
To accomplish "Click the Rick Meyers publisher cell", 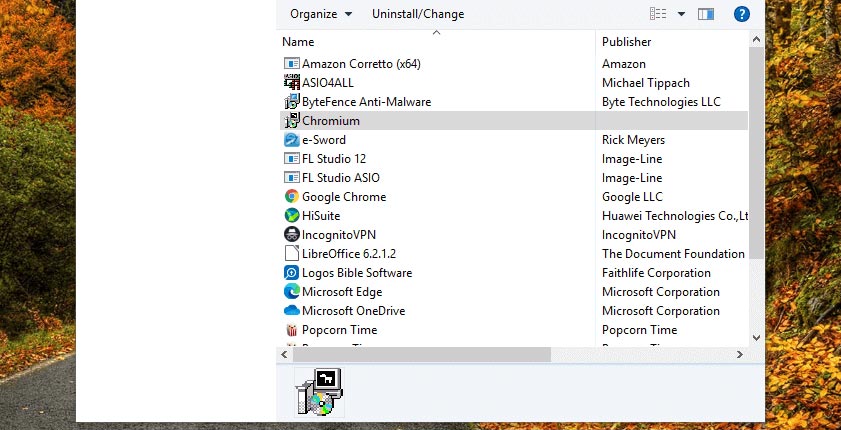I will [633, 140].
